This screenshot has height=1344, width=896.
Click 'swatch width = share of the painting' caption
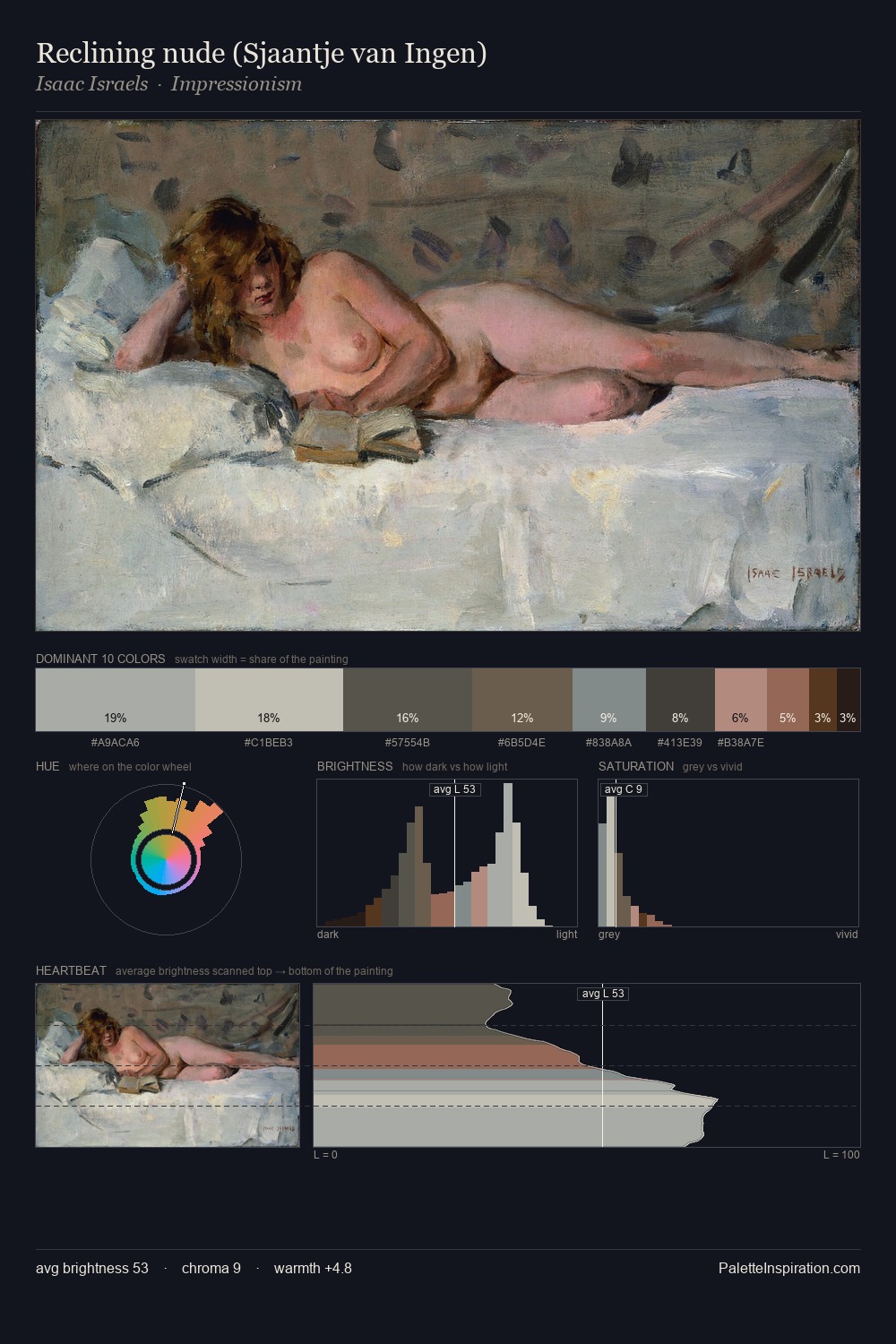[262, 659]
